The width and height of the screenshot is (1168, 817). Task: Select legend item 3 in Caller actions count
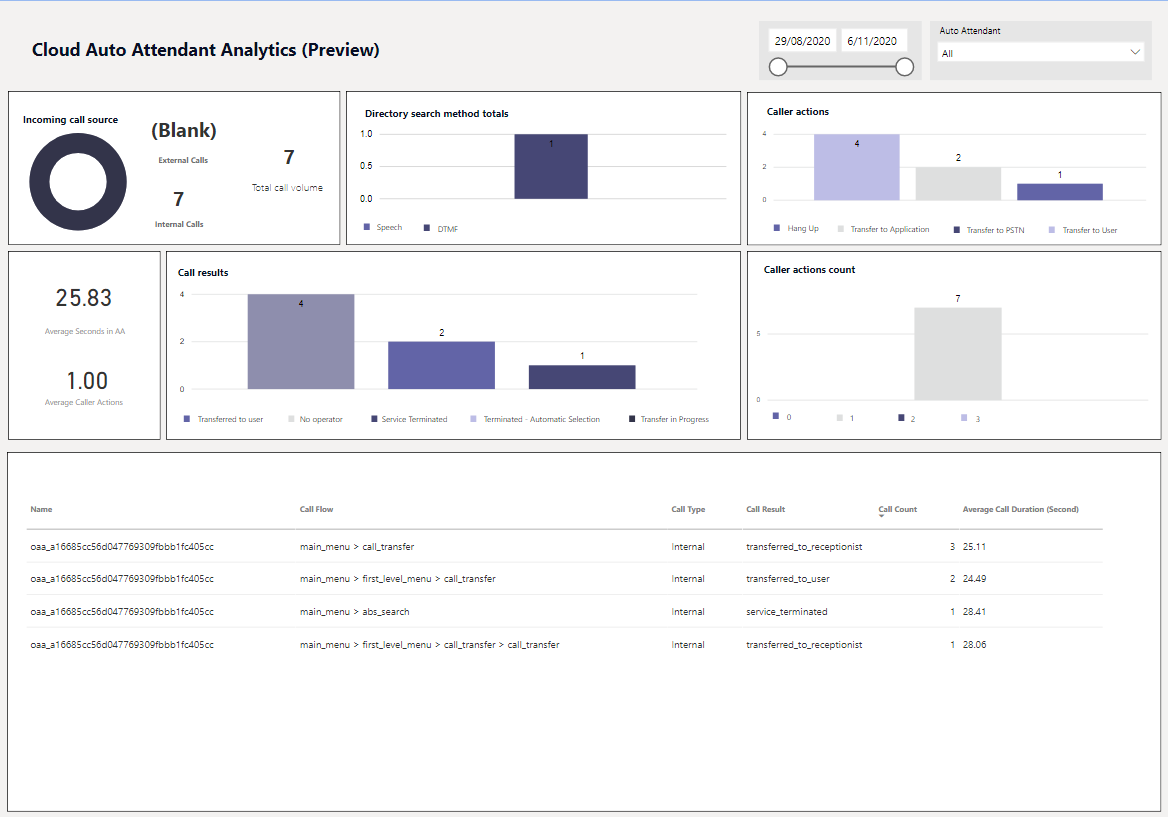click(x=971, y=418)
